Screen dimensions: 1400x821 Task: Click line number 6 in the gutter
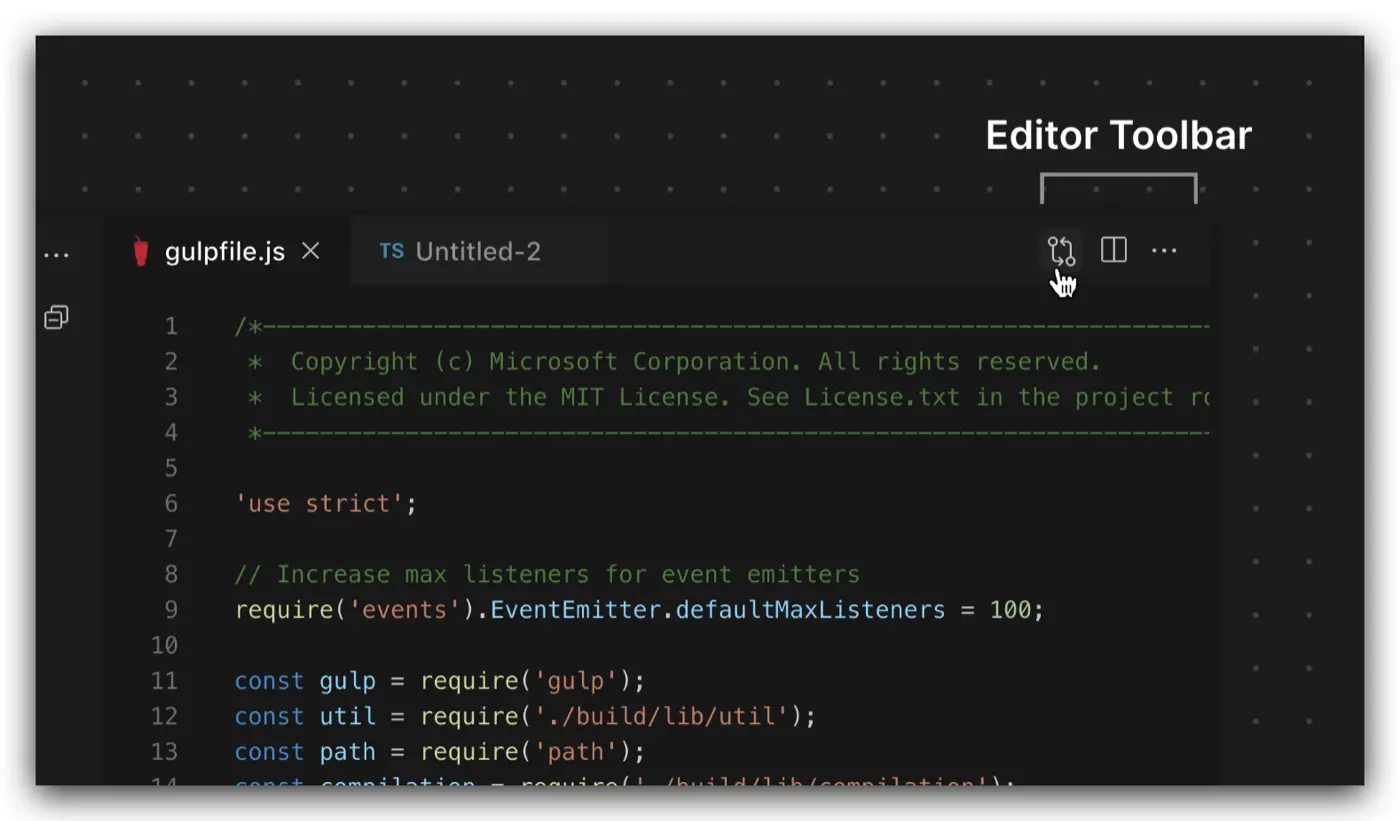point(170,504)
